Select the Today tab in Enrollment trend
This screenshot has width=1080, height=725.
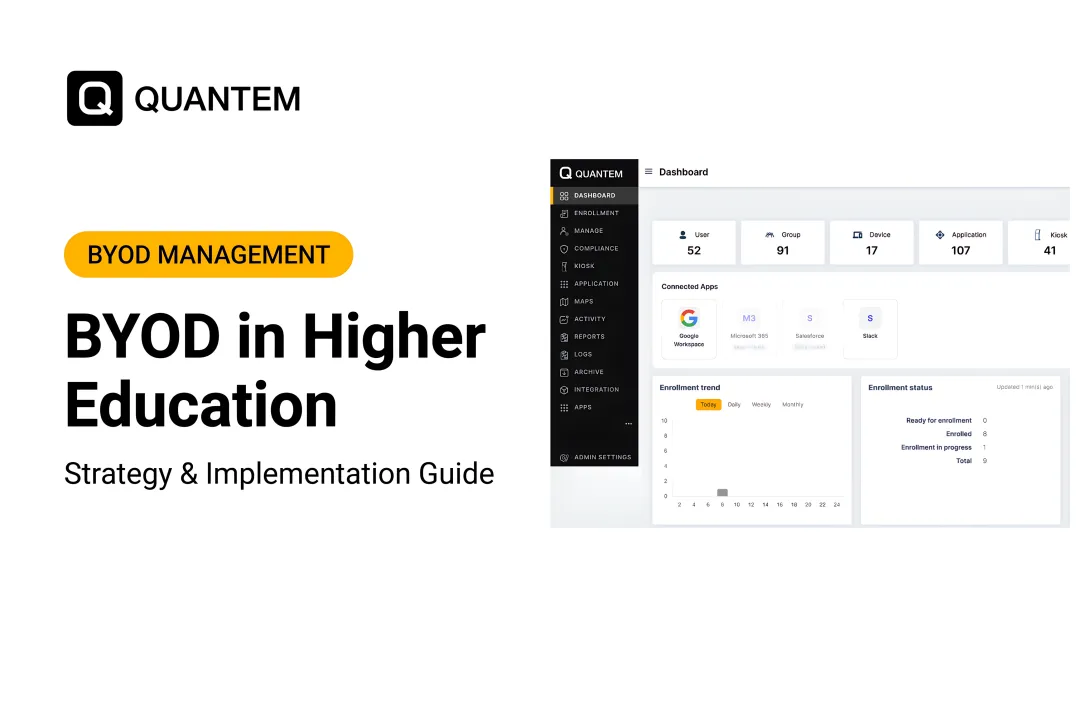708,405
